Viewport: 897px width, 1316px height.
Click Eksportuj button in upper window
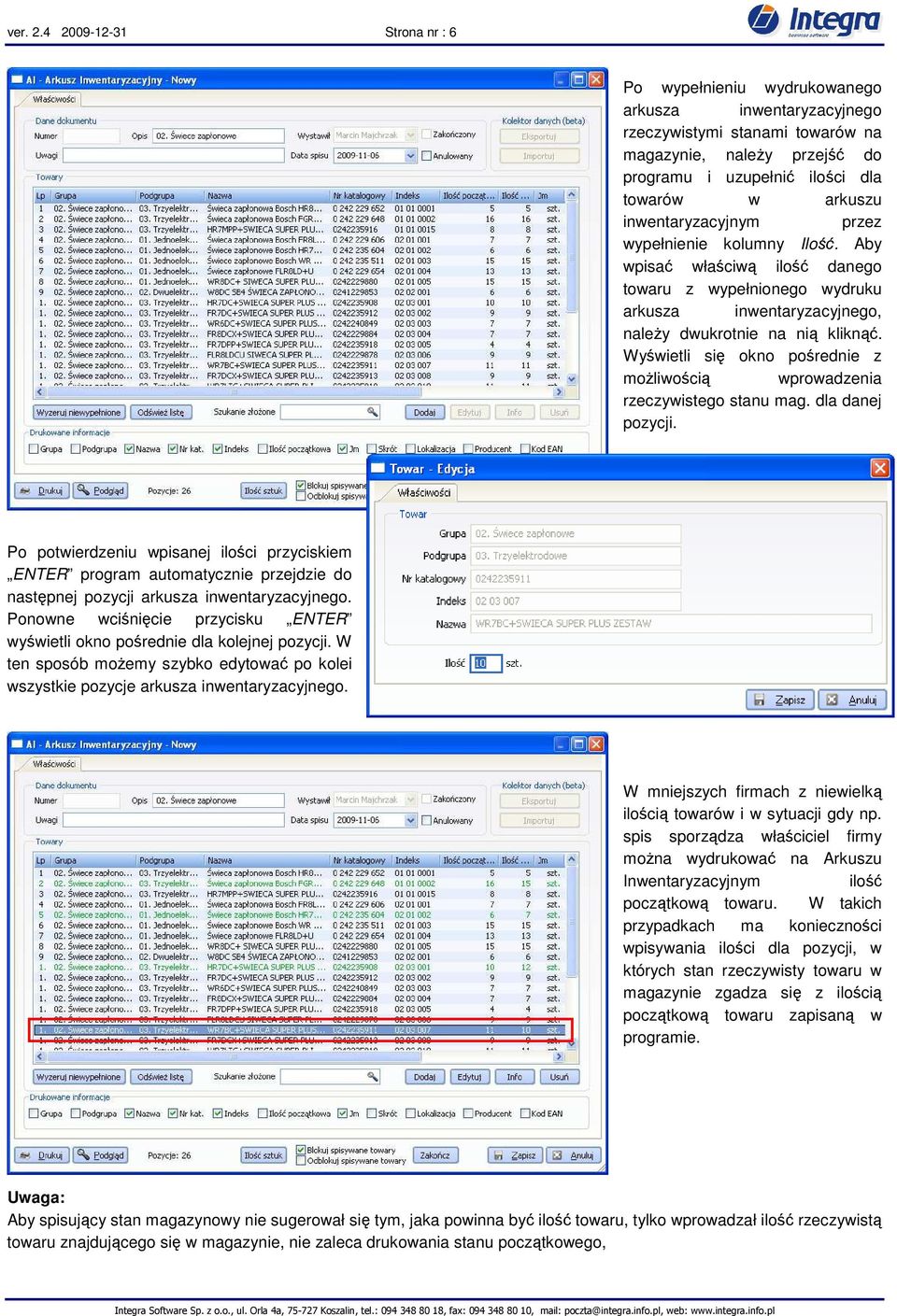coord(538,136)
